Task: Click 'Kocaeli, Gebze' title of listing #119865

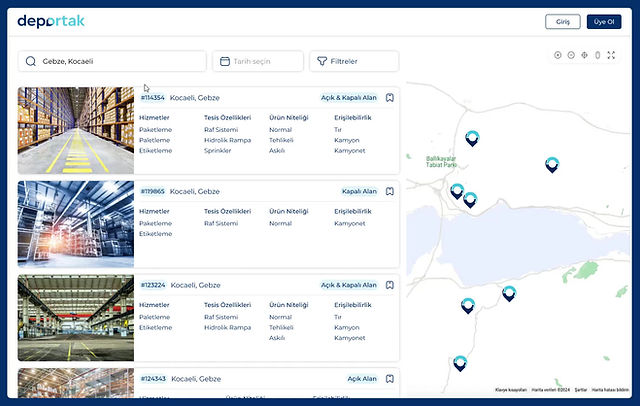Action: [x=195, y=191]
